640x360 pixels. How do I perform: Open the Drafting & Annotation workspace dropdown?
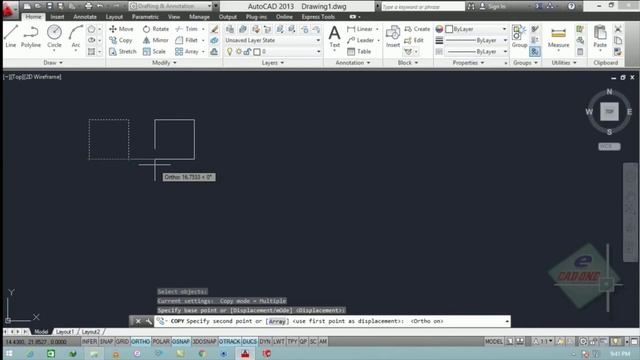[171, 6]
